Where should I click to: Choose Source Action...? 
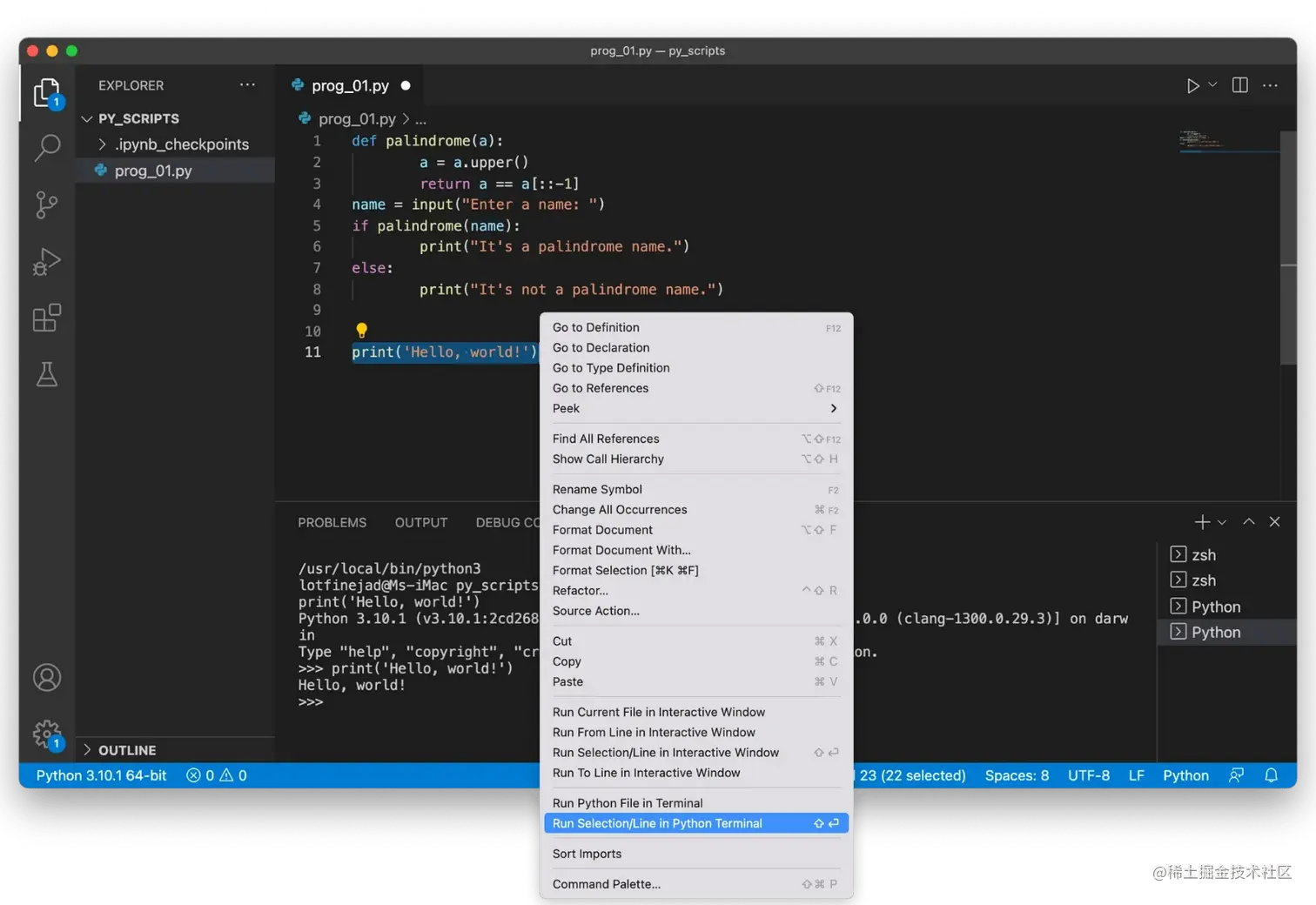point(696,611)
